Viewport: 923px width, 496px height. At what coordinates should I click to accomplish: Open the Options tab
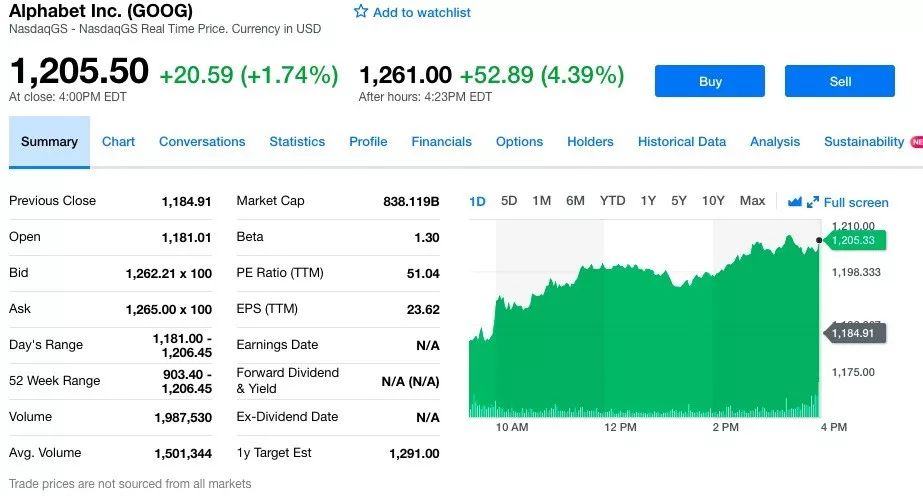coord(519,142)
